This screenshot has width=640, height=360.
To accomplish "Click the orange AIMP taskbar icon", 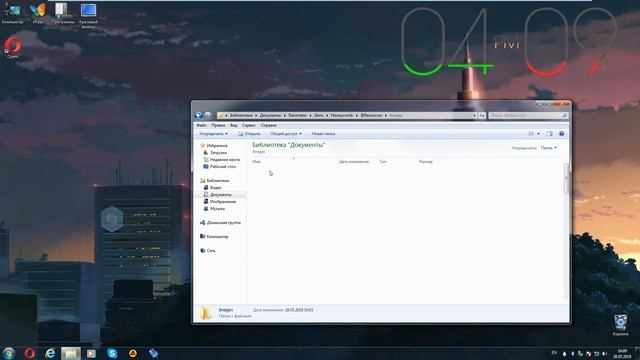I will click(x=133, y=353).
